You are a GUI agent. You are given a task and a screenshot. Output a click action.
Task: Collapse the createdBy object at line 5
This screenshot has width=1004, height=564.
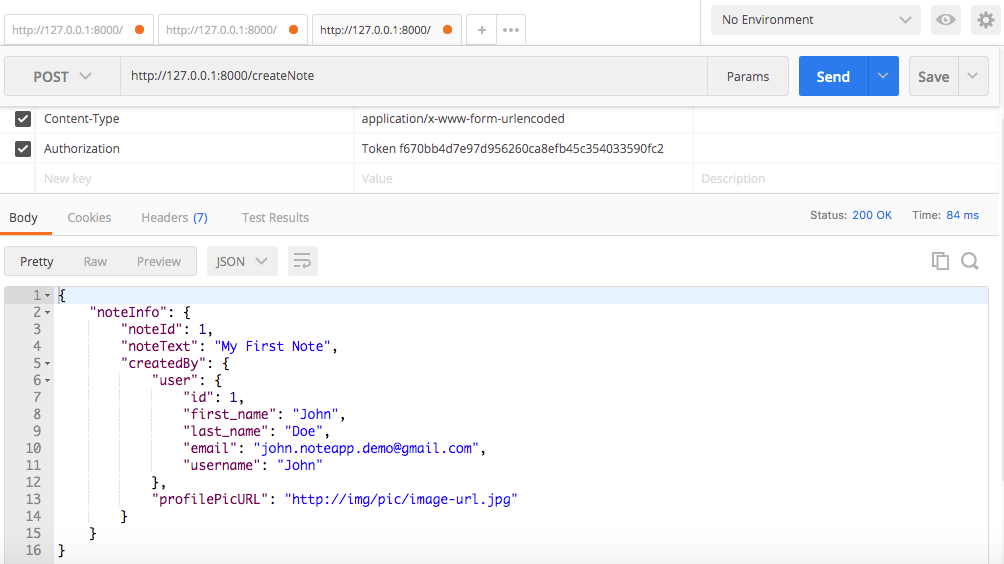(47, 364)
